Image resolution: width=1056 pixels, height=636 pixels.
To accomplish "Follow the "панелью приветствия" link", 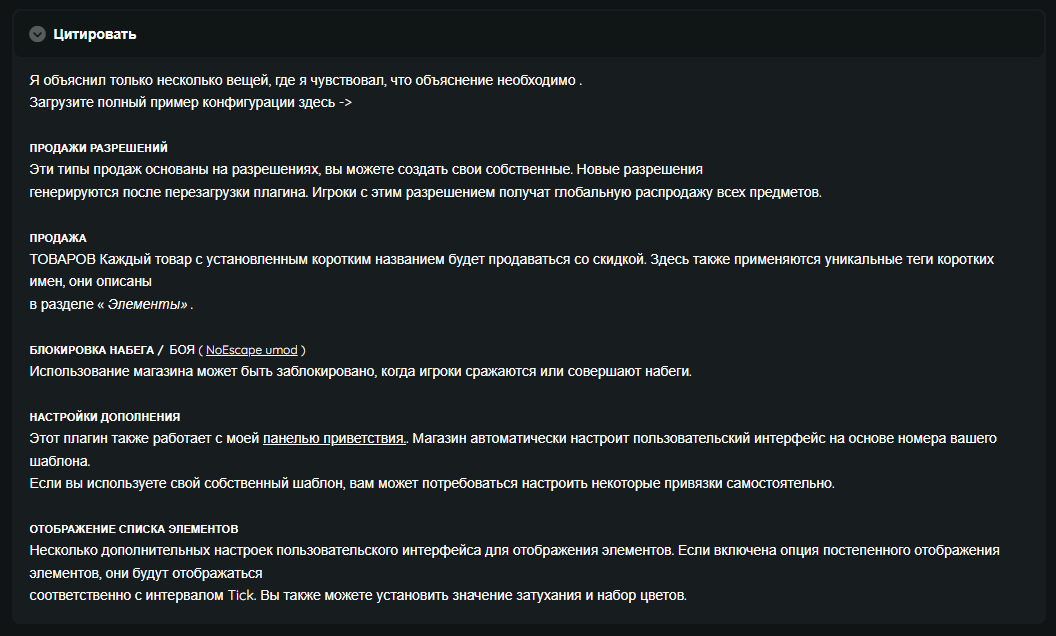I will (x=334, y=438).
